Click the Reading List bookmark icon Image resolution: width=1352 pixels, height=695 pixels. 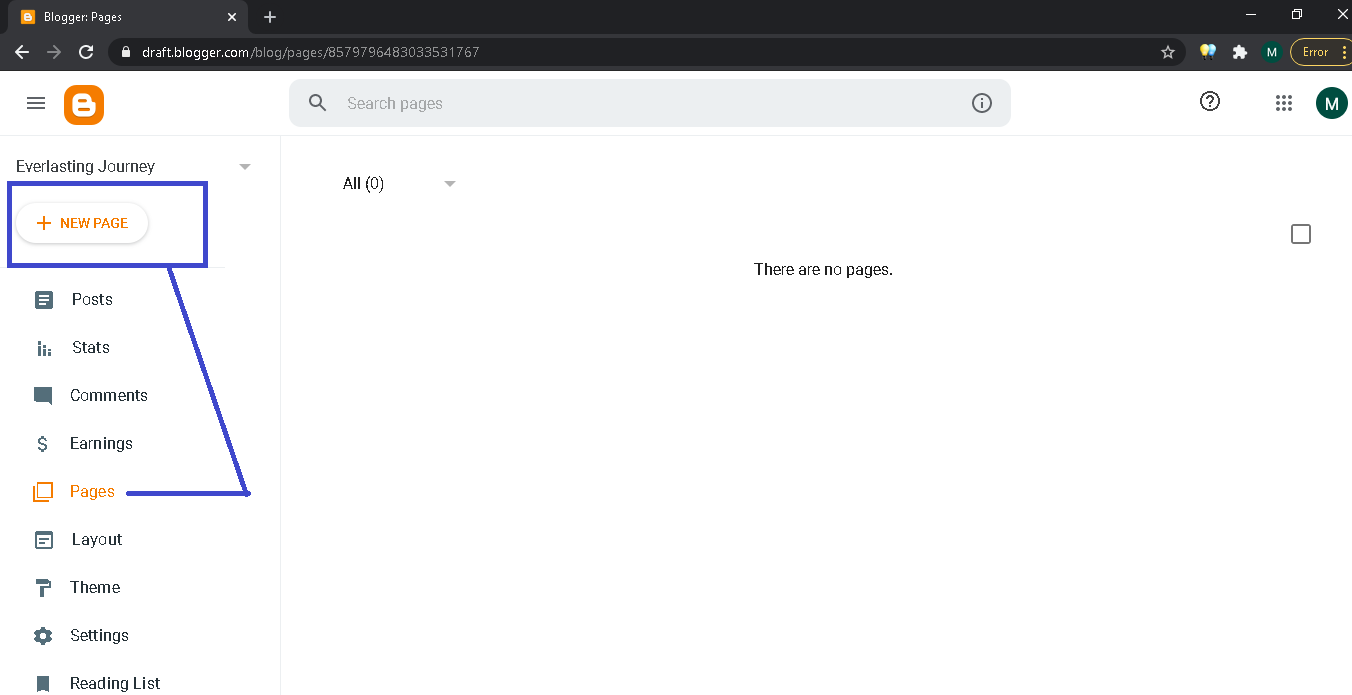tap(43, 682)
